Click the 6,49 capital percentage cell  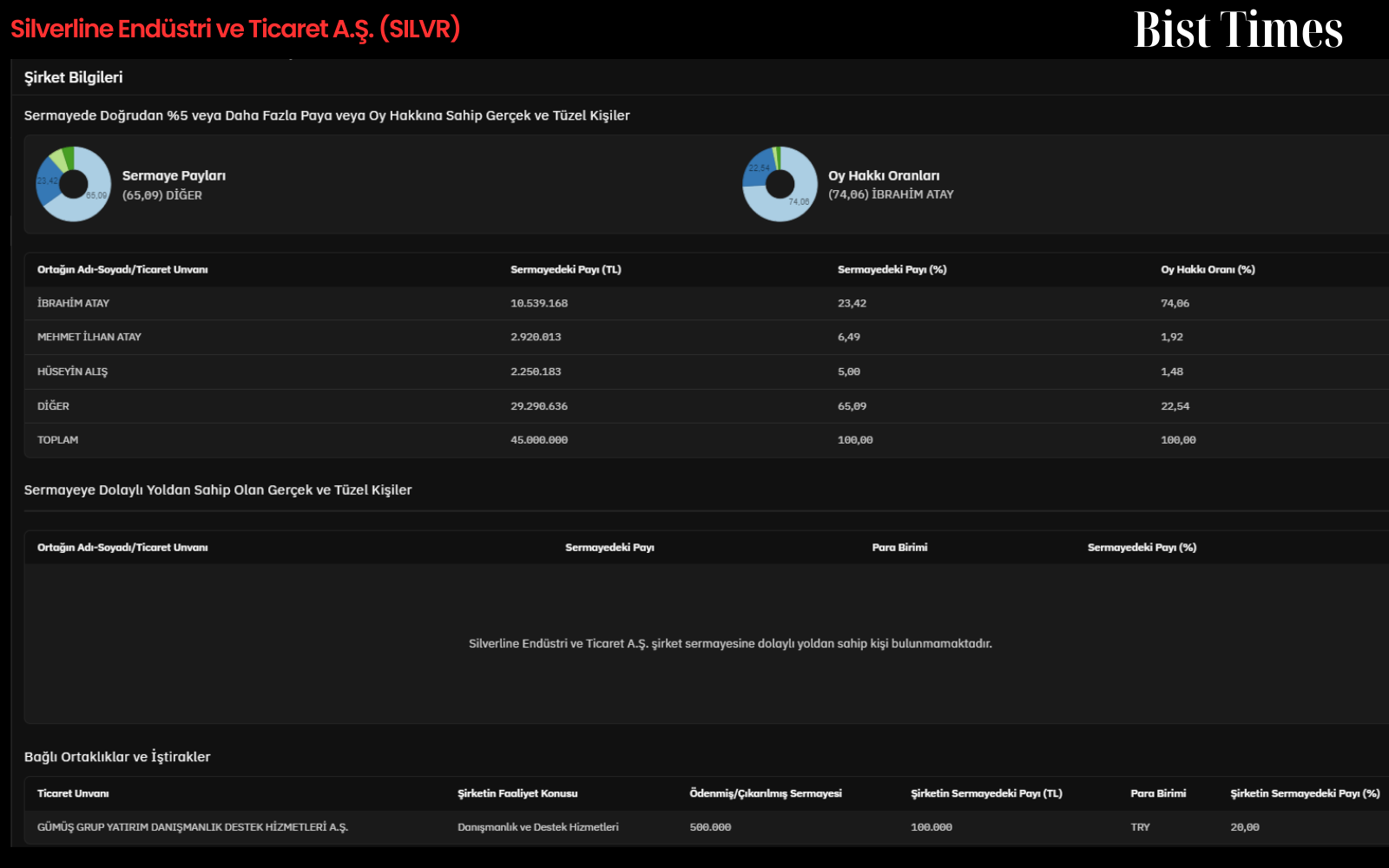point(849,337)
